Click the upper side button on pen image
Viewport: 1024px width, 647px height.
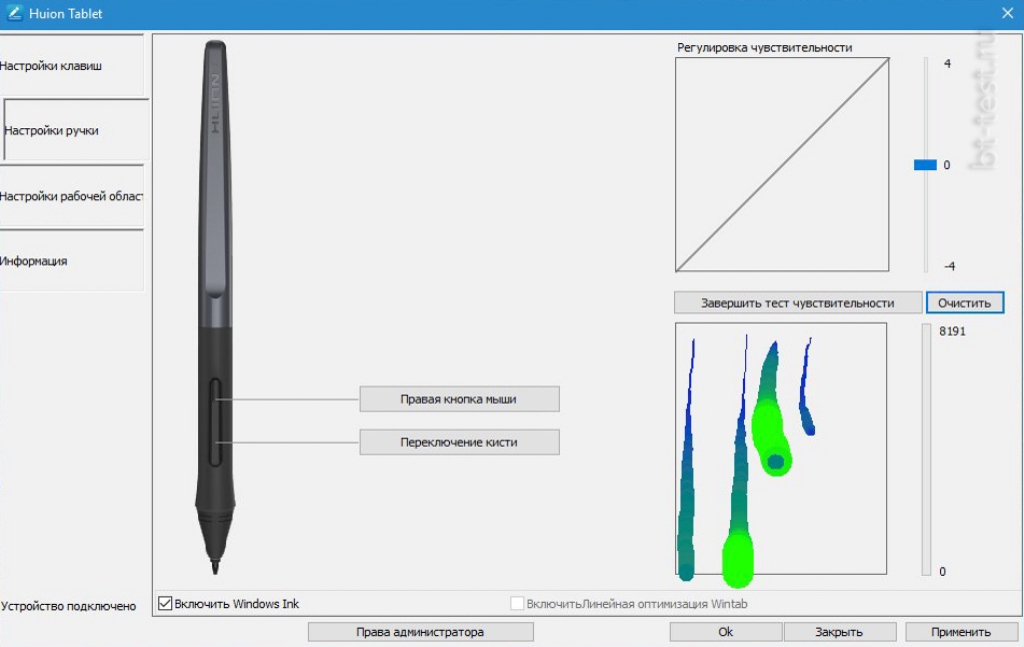216,399
